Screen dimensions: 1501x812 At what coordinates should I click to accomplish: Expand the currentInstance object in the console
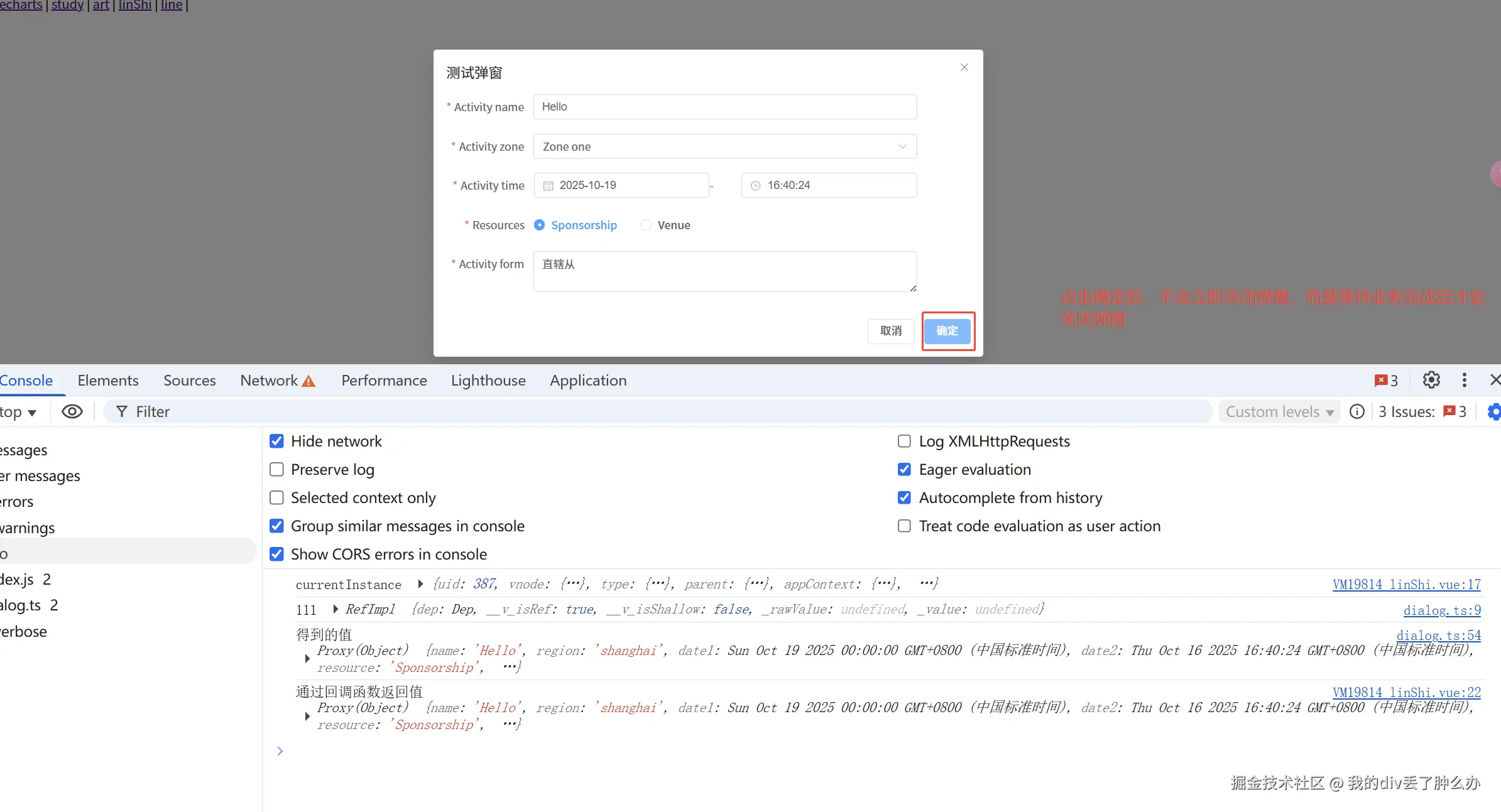point(420,584)
